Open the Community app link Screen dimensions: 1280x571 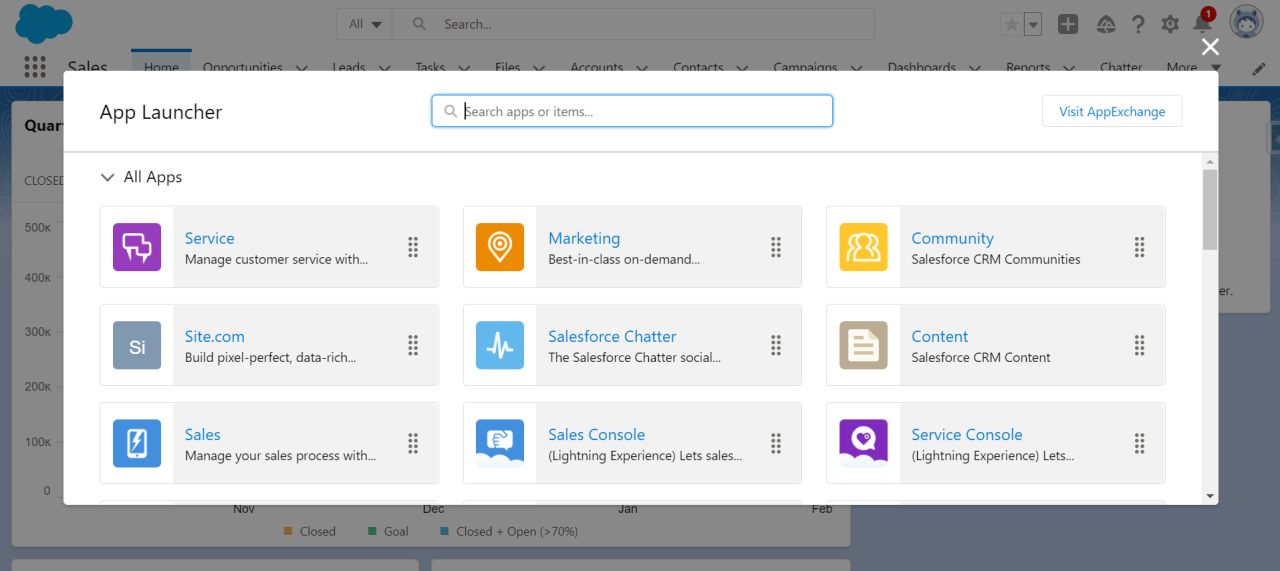pyautogui.click(x=952, y=238)
